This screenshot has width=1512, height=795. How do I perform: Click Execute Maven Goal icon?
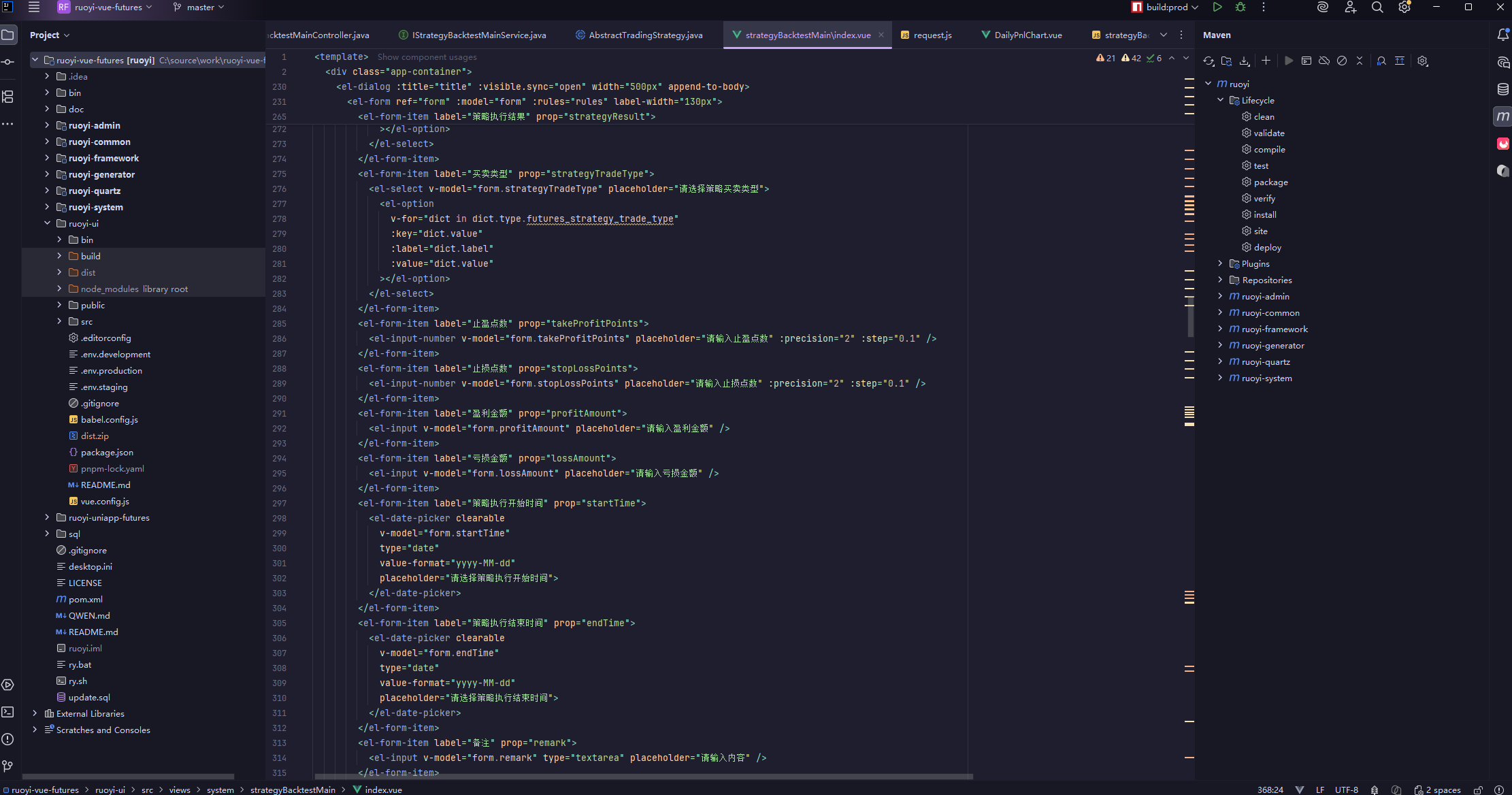1306,61
